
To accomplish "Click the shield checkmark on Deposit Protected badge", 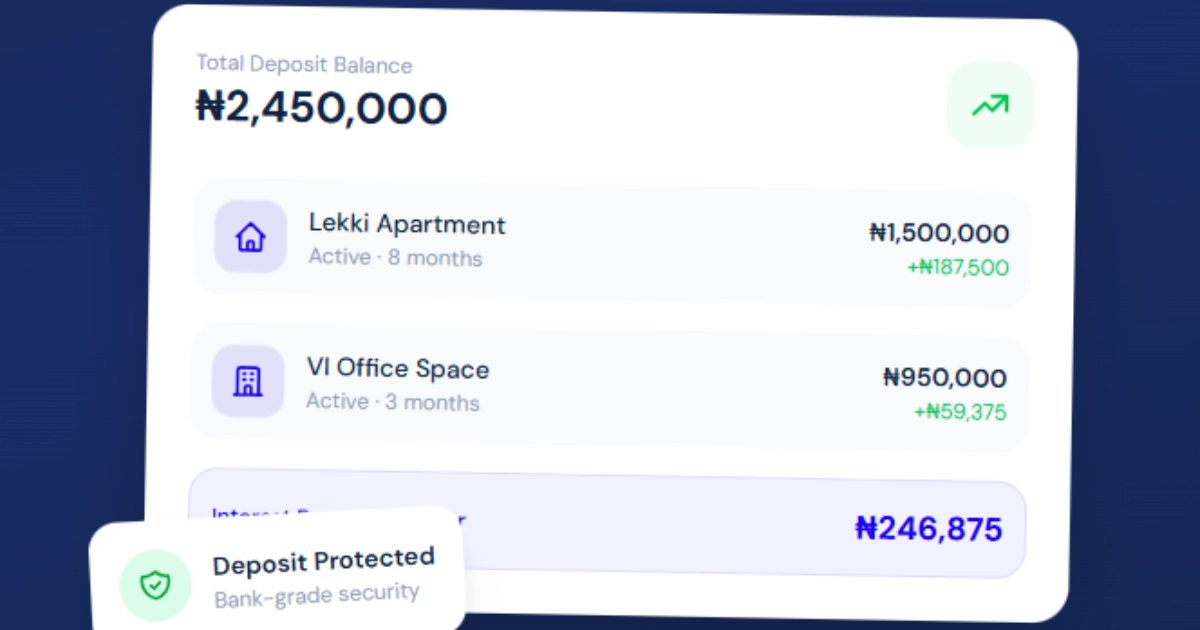I will (x=156, y=584).
